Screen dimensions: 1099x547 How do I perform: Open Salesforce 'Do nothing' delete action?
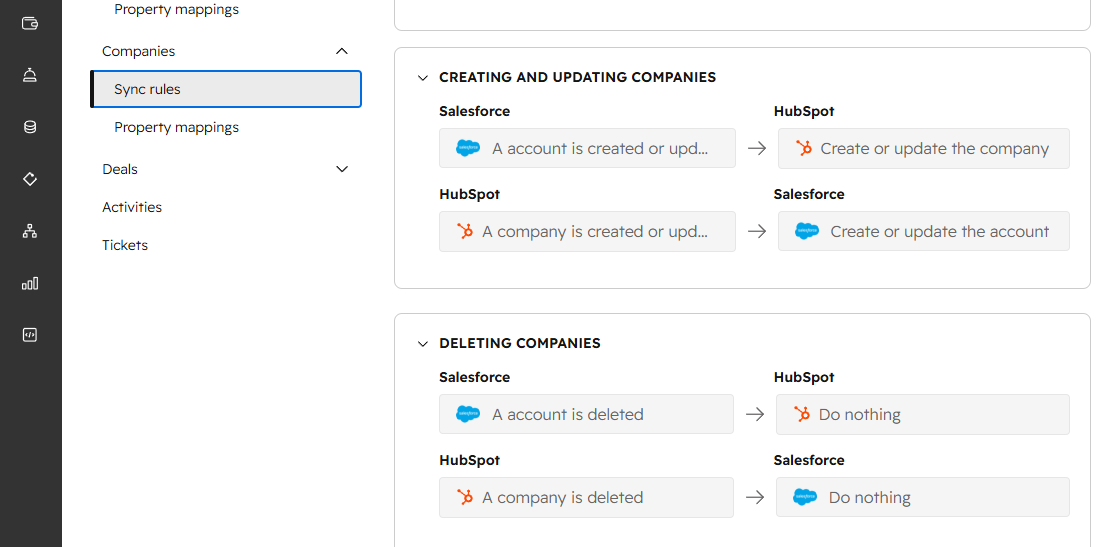(923, 497)
